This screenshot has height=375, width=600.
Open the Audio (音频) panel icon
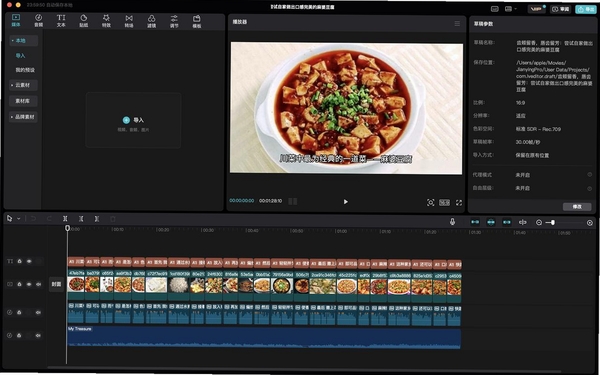coord(38,21)
